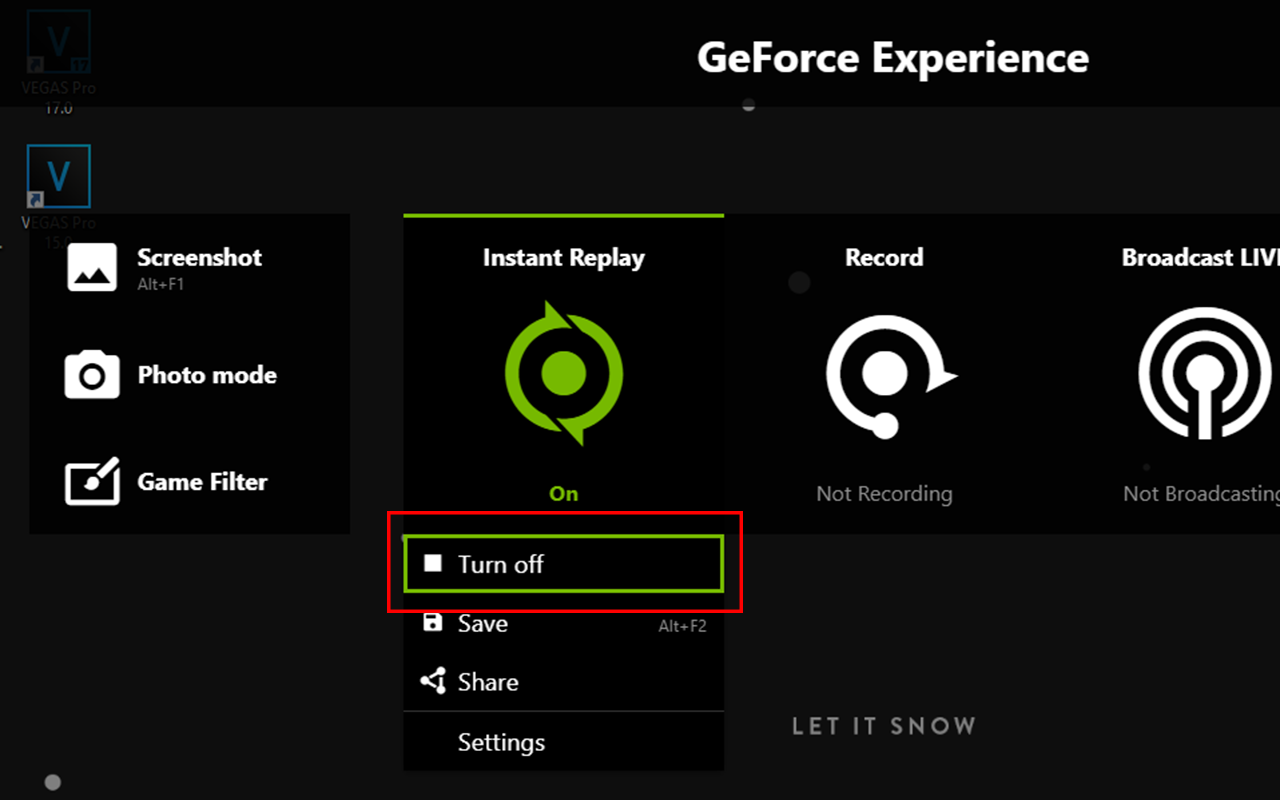This screenshot has width=1280, height=800.
Task: Click the Share icon in menu
Action: pos(433,682)
